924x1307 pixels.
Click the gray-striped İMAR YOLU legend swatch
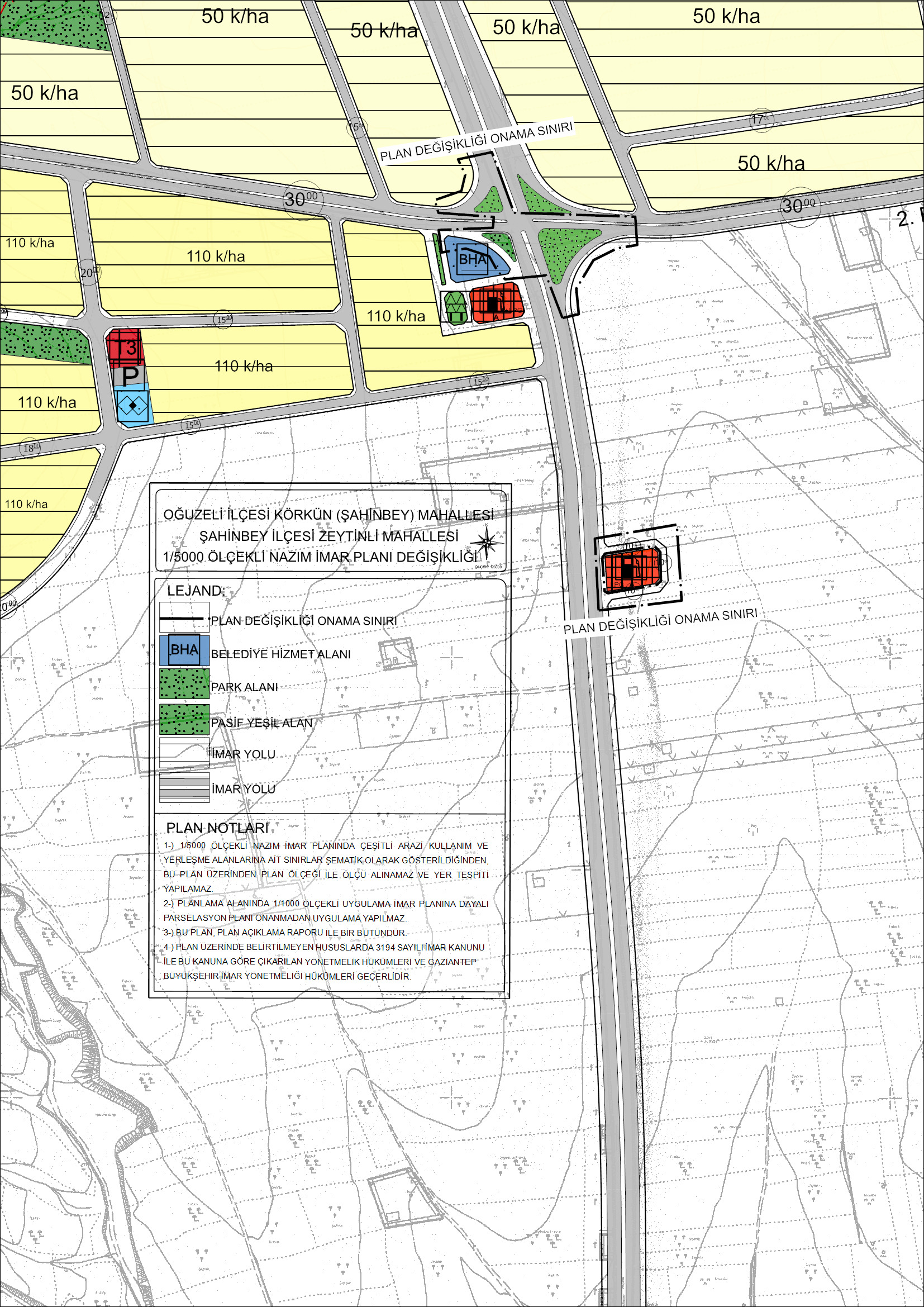184,787
